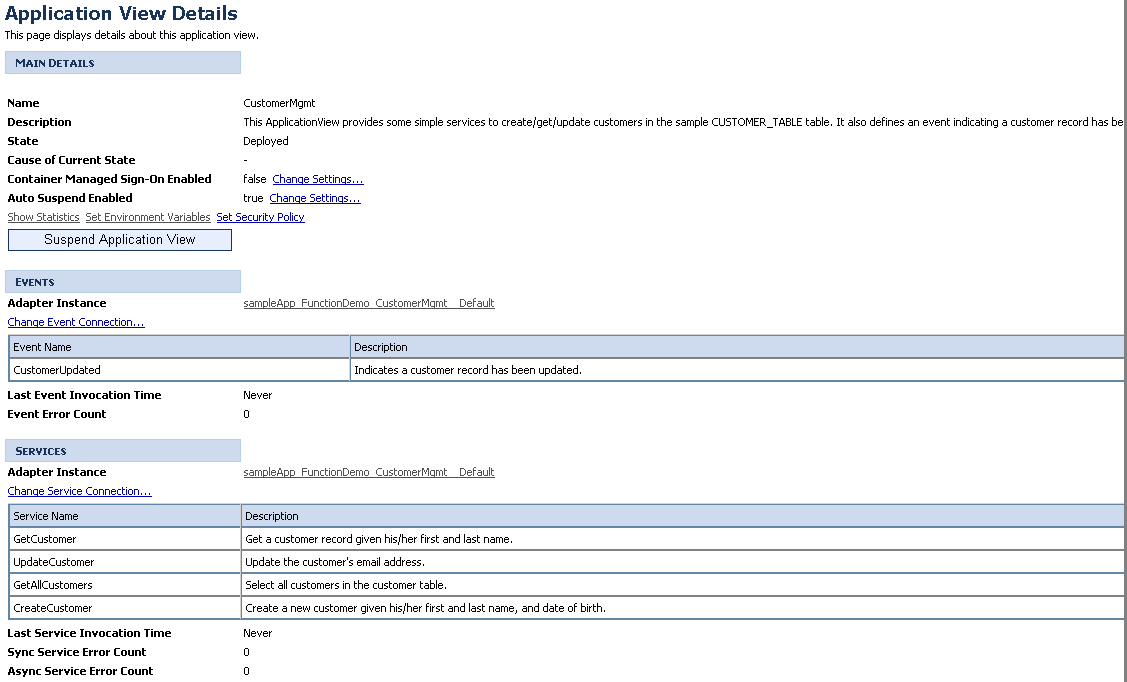Click the Event Name column header
The width and height of the screenshot is (1127, 682).
[x=179, y=347]
